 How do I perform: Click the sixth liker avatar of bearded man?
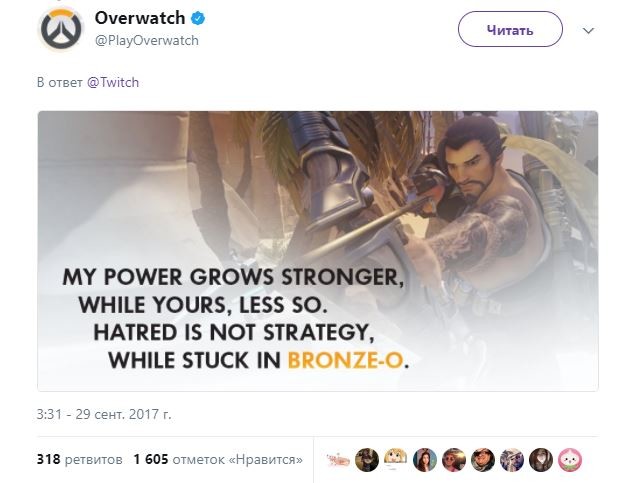[483, 460]
